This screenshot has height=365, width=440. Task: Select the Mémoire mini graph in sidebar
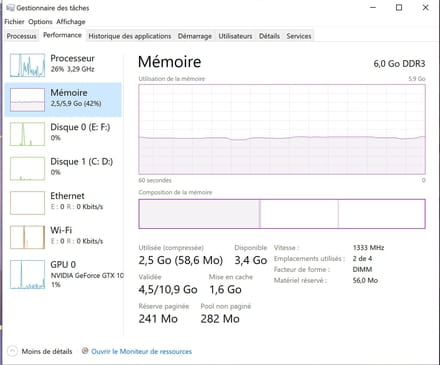[27, 100]
